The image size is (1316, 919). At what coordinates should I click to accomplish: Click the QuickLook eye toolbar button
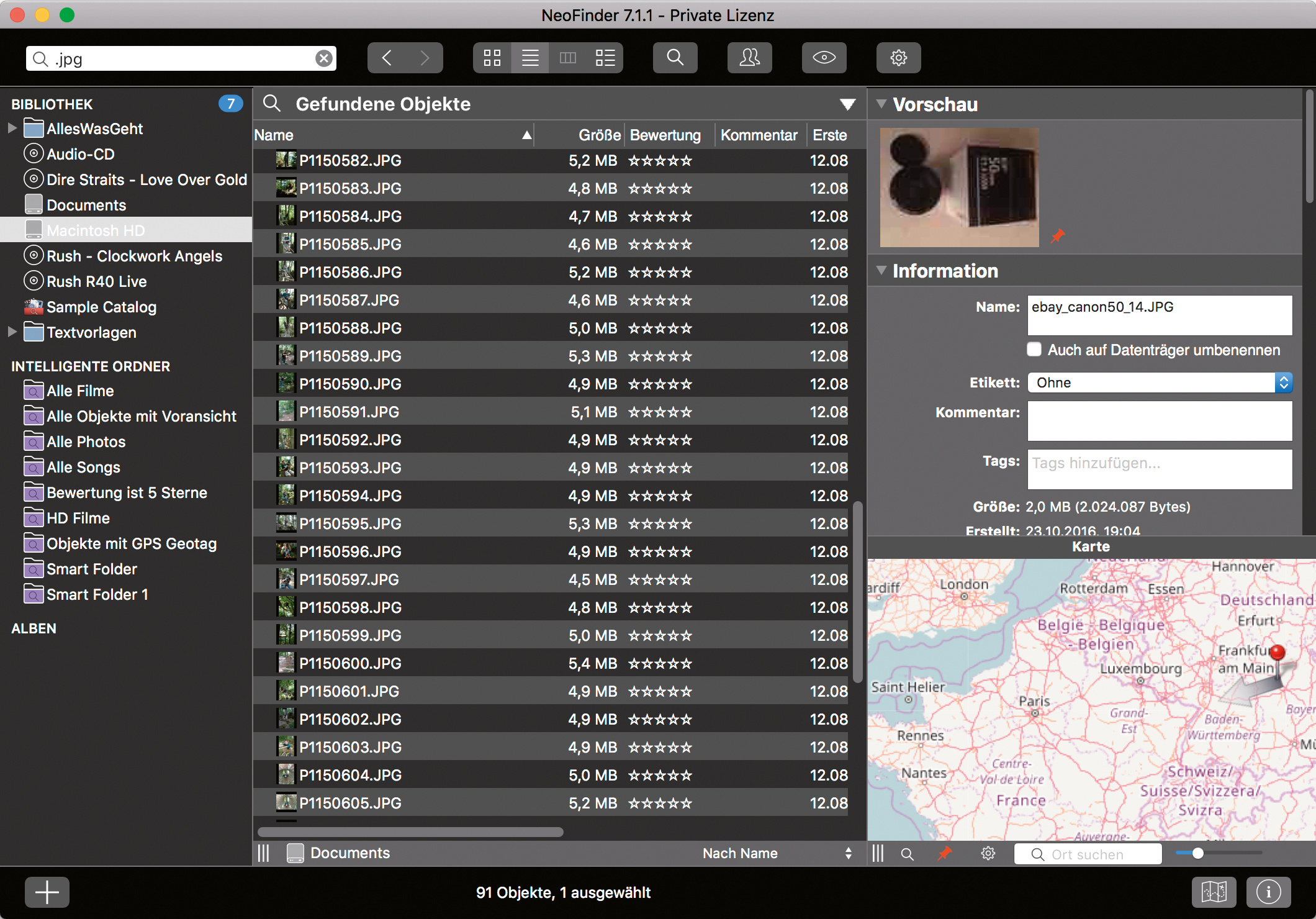pyautogui.click(x=824, y=58)
